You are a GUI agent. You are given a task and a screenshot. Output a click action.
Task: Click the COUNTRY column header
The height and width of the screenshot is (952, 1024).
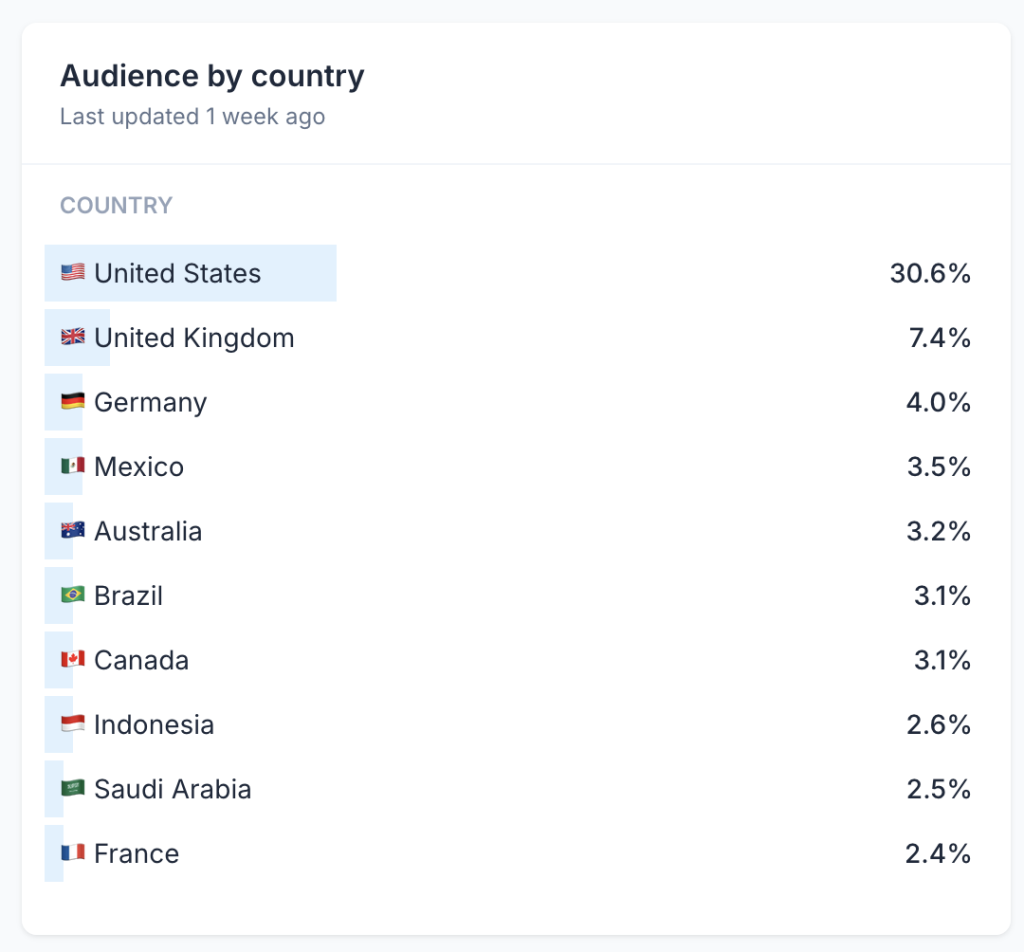coord(116,206)
